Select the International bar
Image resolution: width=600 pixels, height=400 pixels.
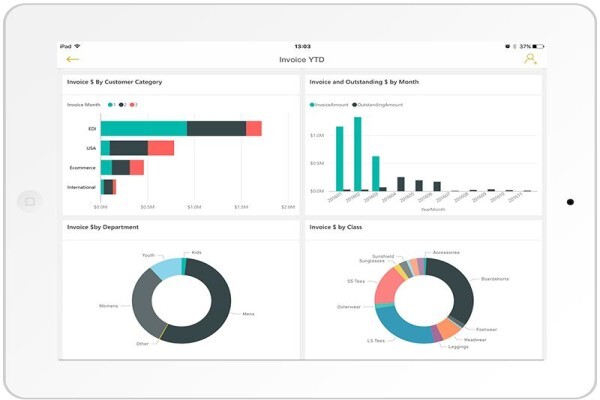pos(108,187)
